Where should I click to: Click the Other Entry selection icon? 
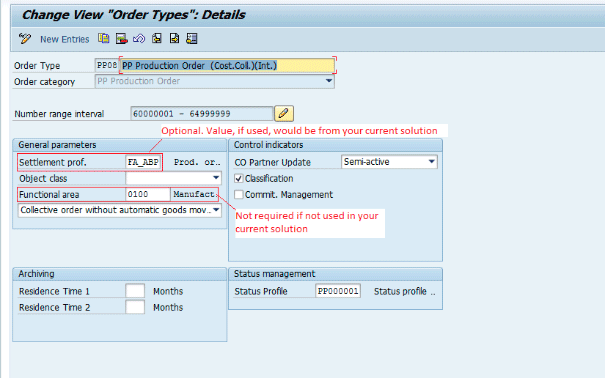pos(192,38)
